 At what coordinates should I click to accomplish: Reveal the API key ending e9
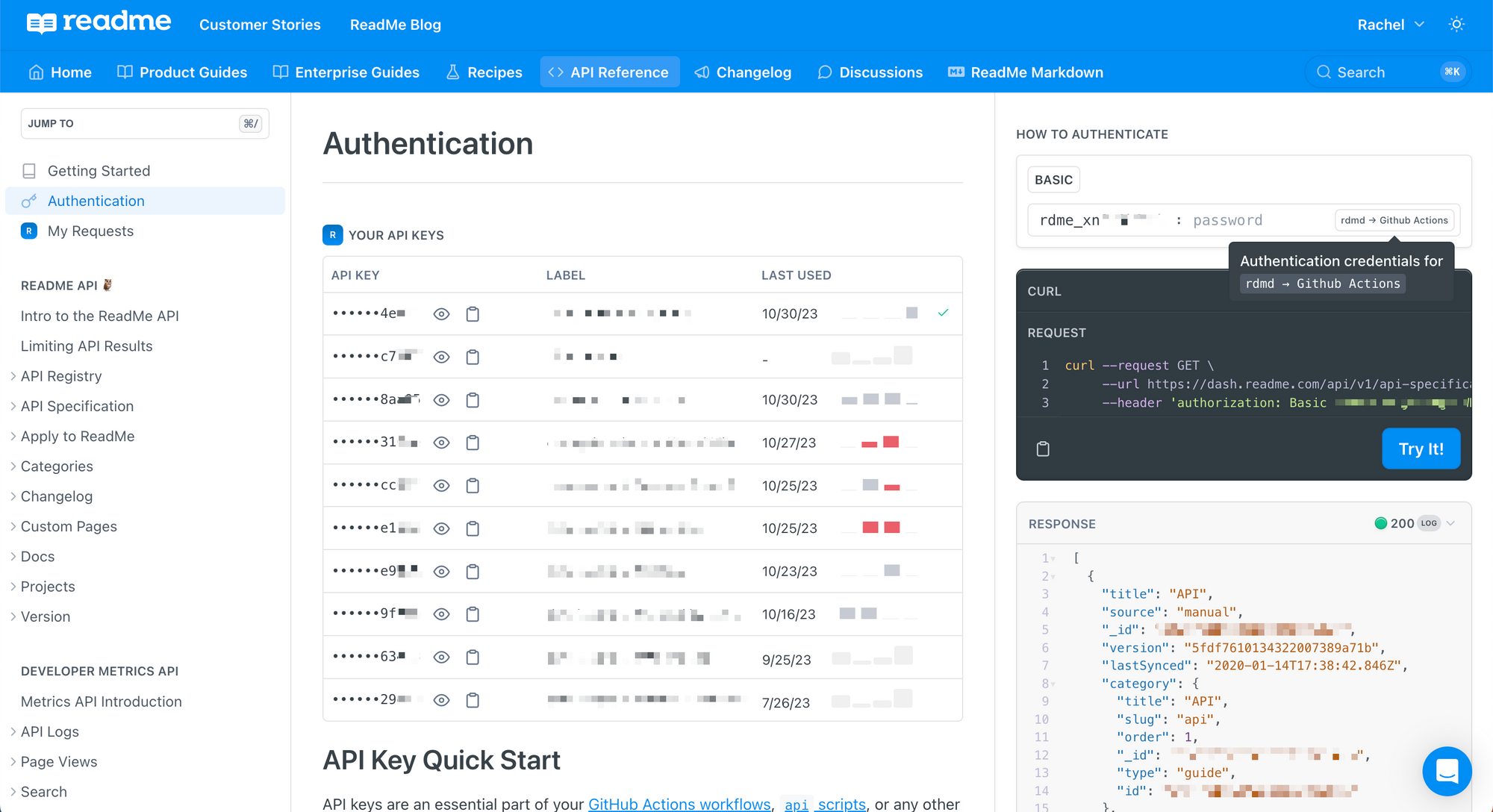pos(441,572)
